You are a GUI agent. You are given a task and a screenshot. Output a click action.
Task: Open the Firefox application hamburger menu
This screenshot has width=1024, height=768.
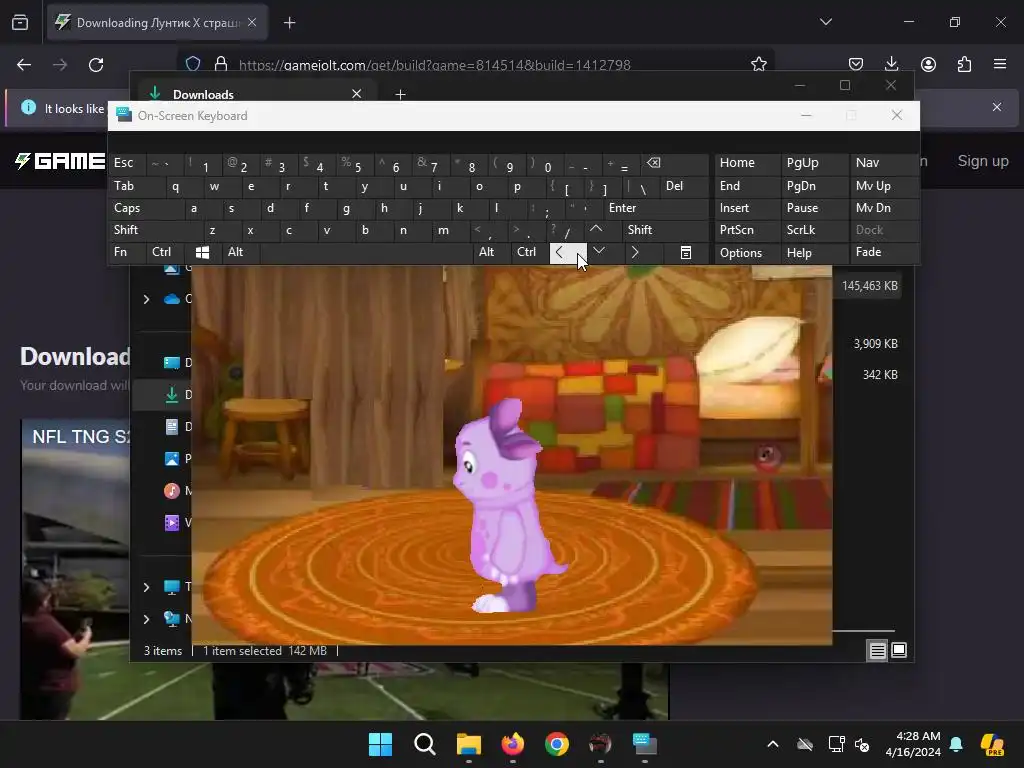[1000, 64]
